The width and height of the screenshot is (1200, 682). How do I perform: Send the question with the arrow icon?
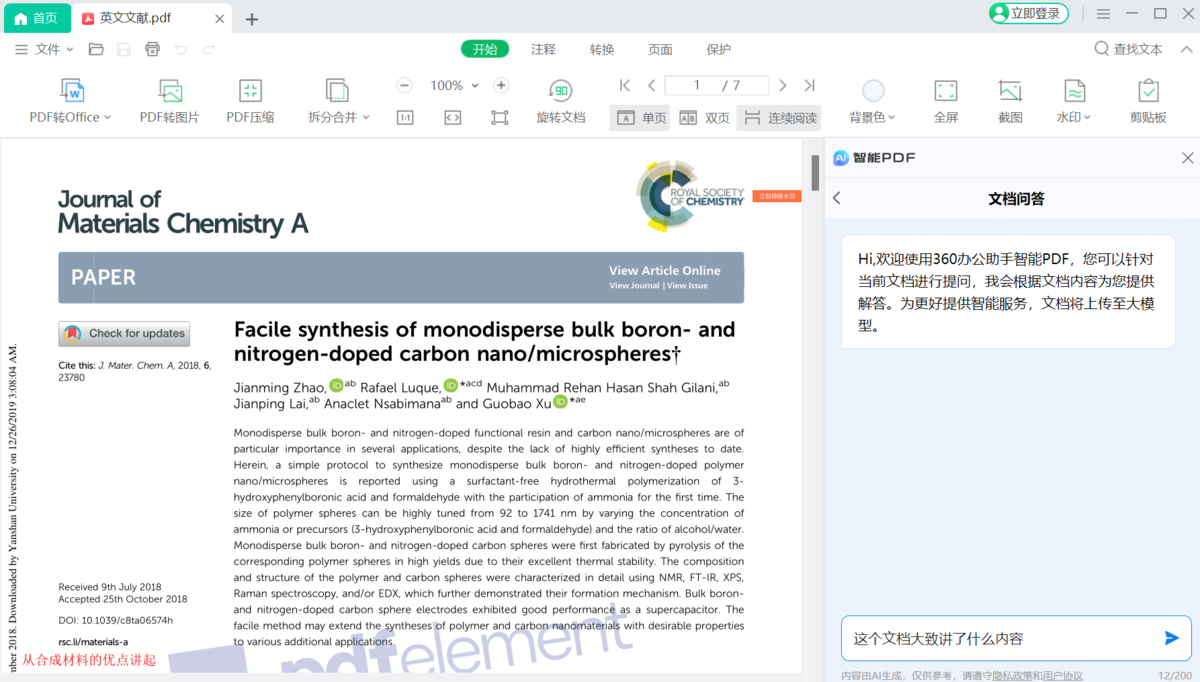point(1171,638)
